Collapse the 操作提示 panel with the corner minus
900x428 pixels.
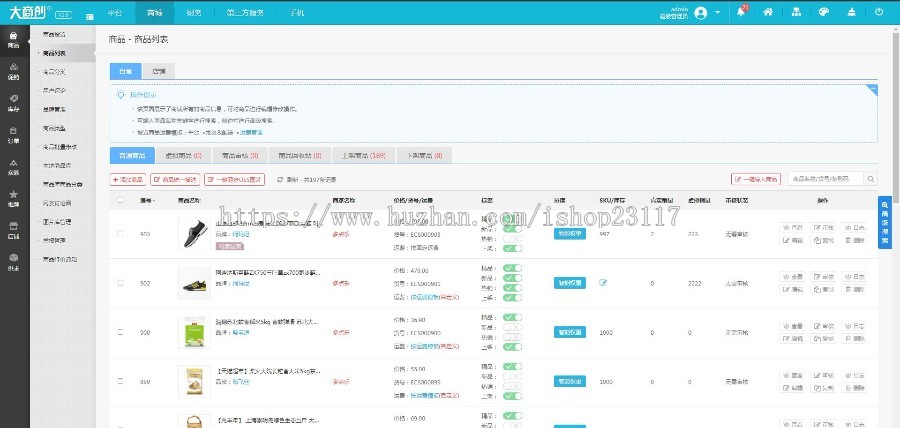coord(872,89)
